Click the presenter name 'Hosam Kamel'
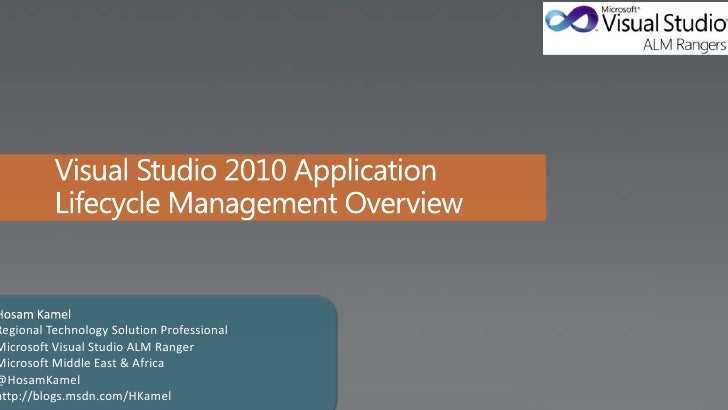The image size is (728, 410). pos(35,314)
